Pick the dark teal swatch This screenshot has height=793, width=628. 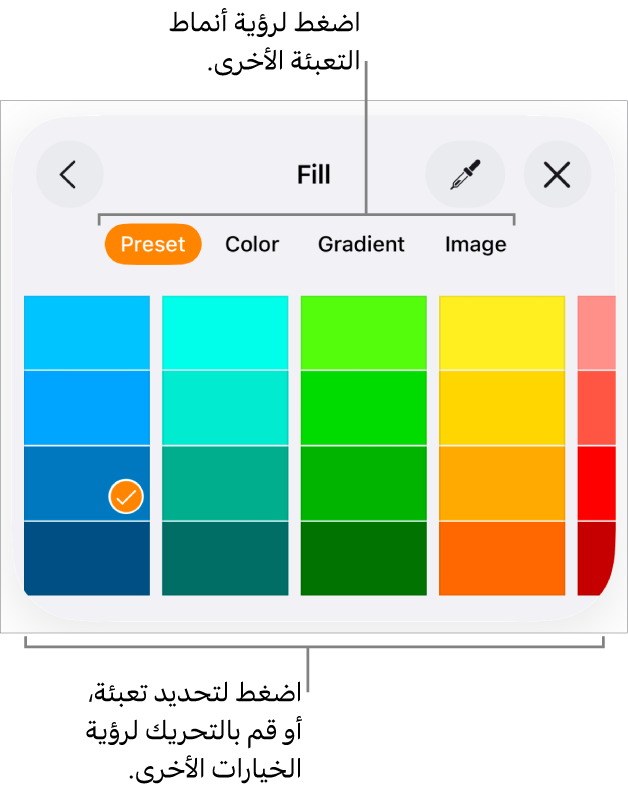pyautogui.click(x=225, y=558)
